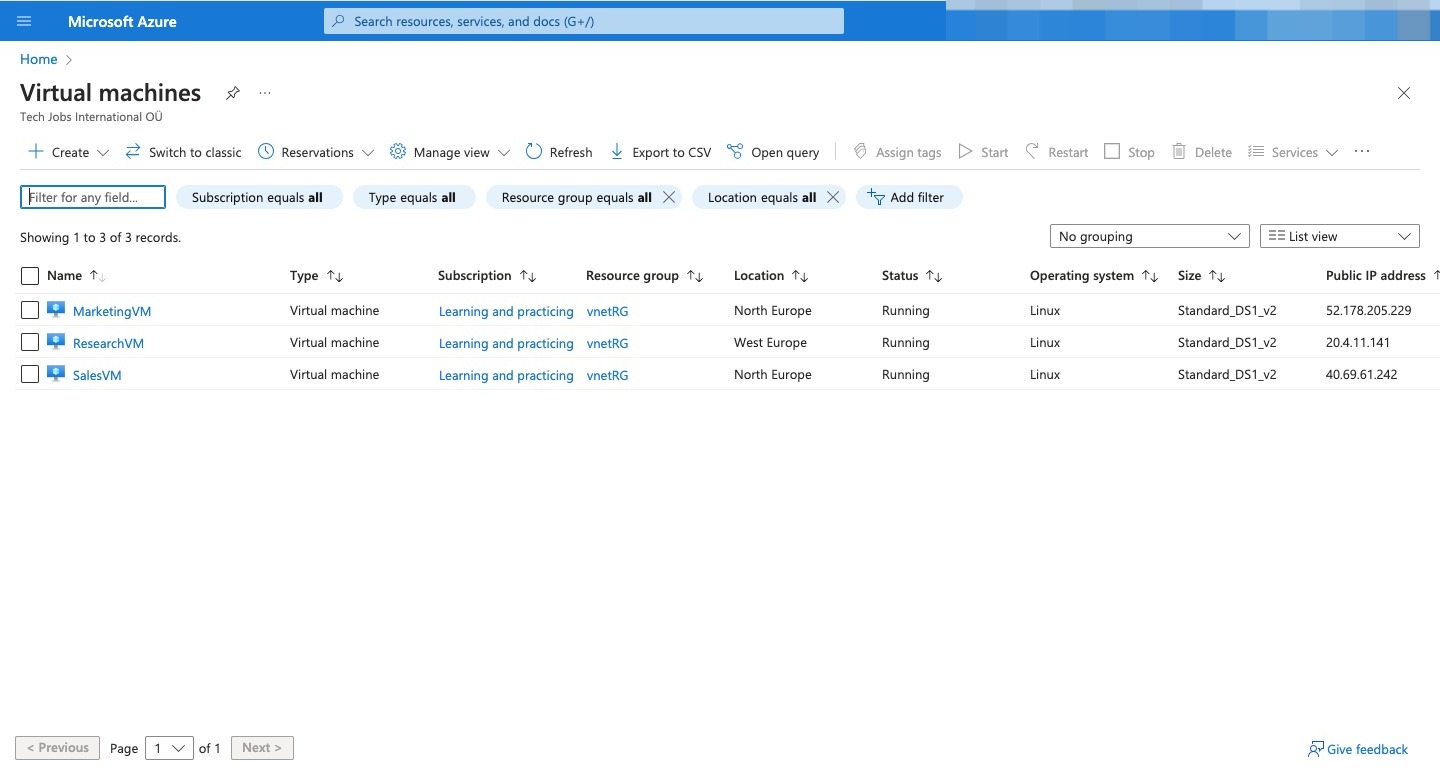Open the ResearchVM link

point(108,344)
